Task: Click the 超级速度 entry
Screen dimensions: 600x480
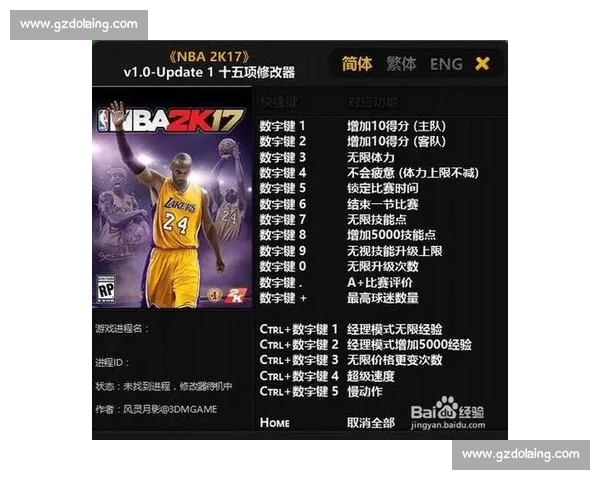Action: tap(370, 376)
